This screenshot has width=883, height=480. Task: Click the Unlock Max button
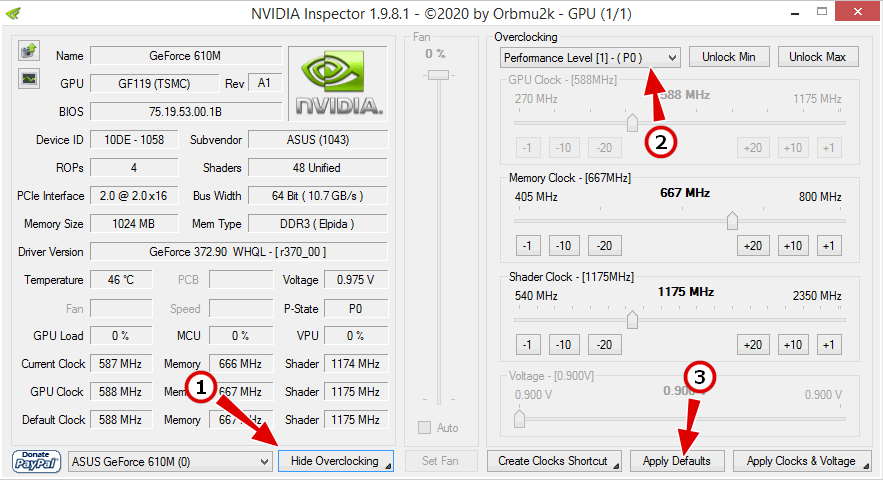[817, 57]
